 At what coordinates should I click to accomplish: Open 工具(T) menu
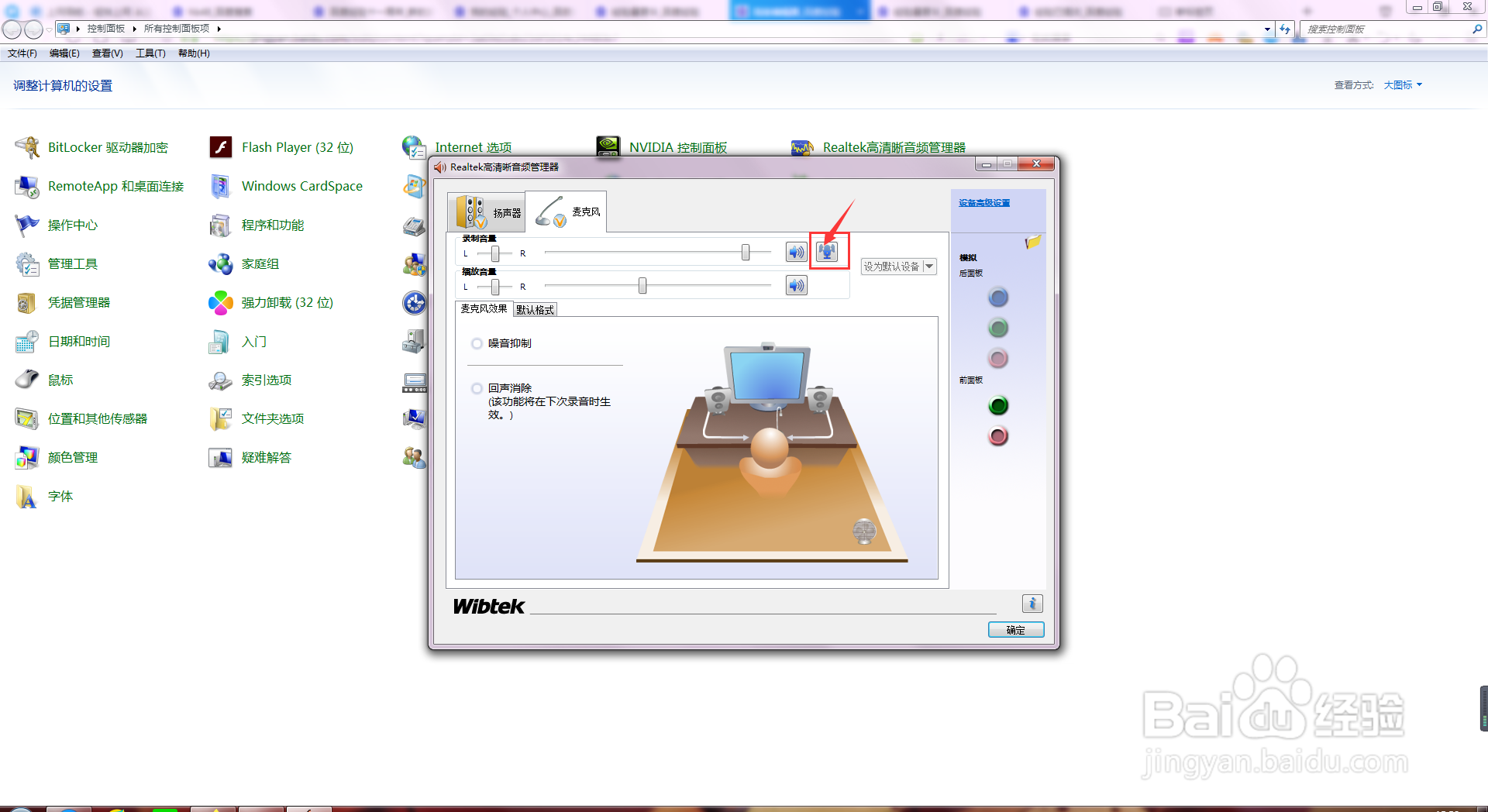(x=150, y=53)
